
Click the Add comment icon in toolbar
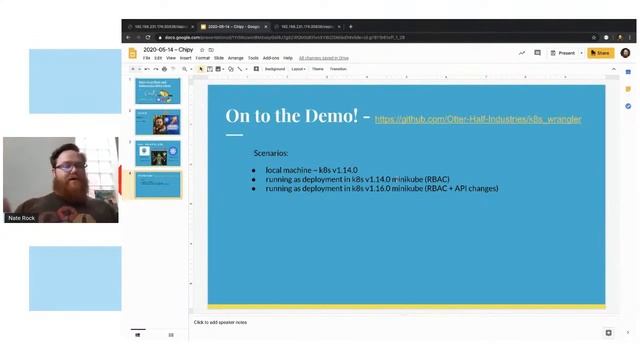[x=256, y=69]
